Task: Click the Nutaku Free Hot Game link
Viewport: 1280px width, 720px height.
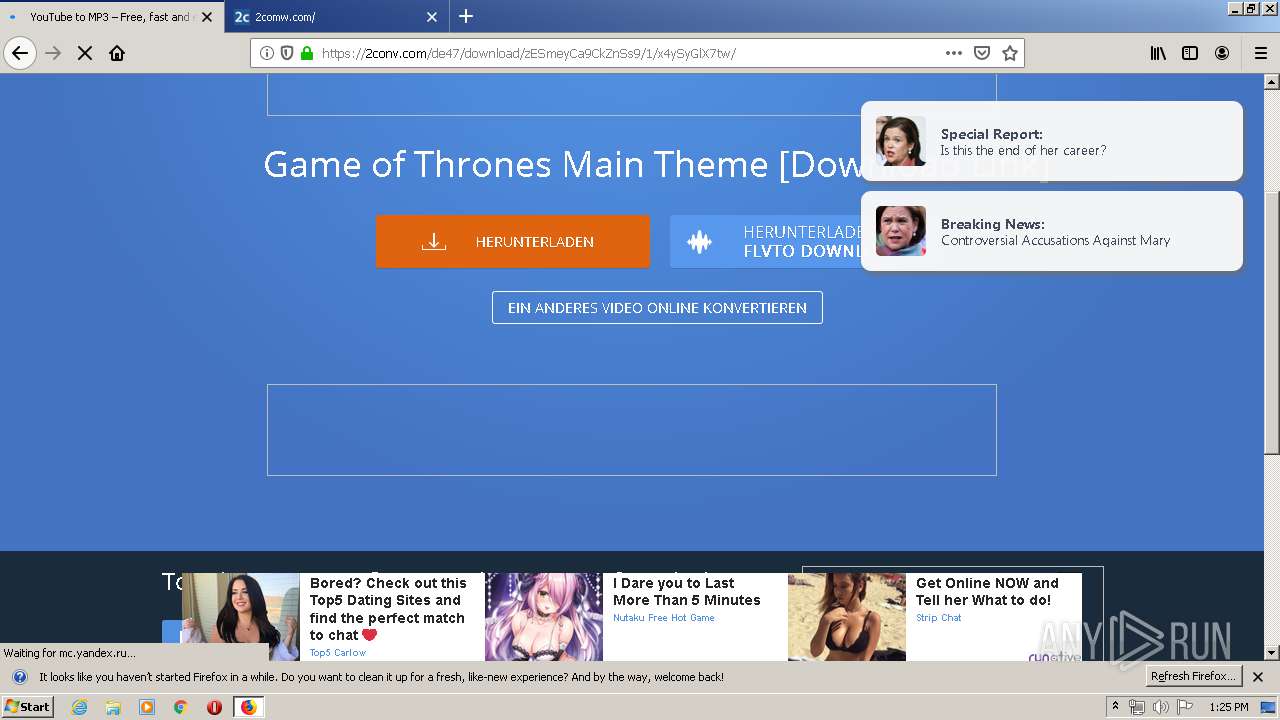Action: tap(664, 618)
